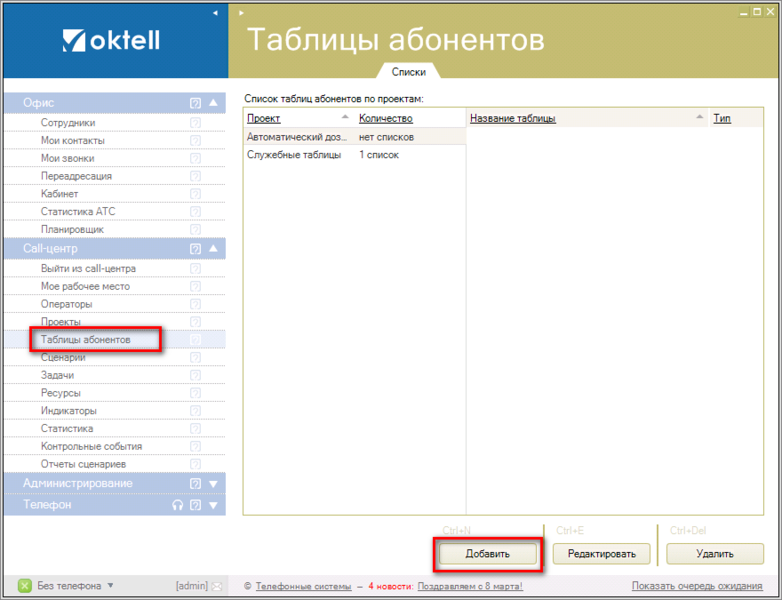Viewport: 782px width, 600px height.
Task: Click help icon next to Контрольные события
Action: 196,447
